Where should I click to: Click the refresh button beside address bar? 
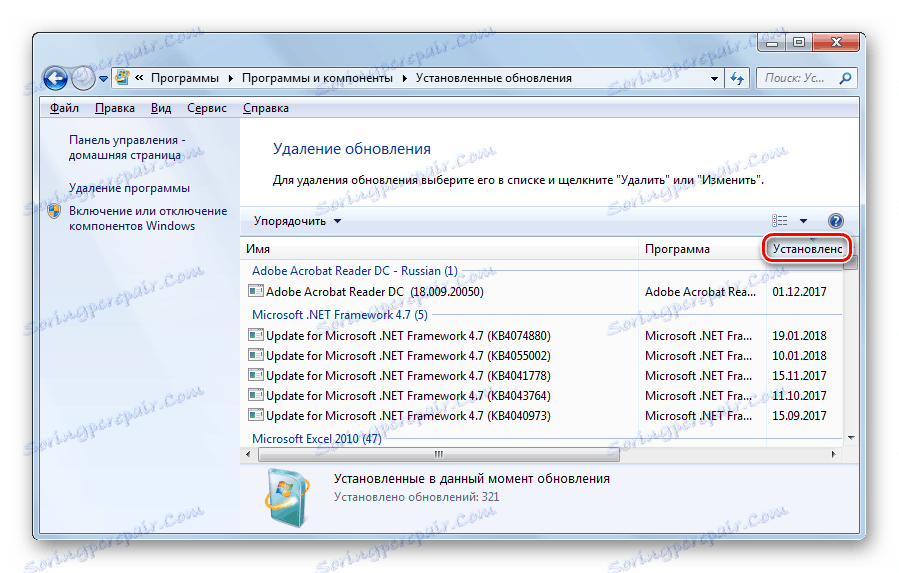click(x=737, y=79)
